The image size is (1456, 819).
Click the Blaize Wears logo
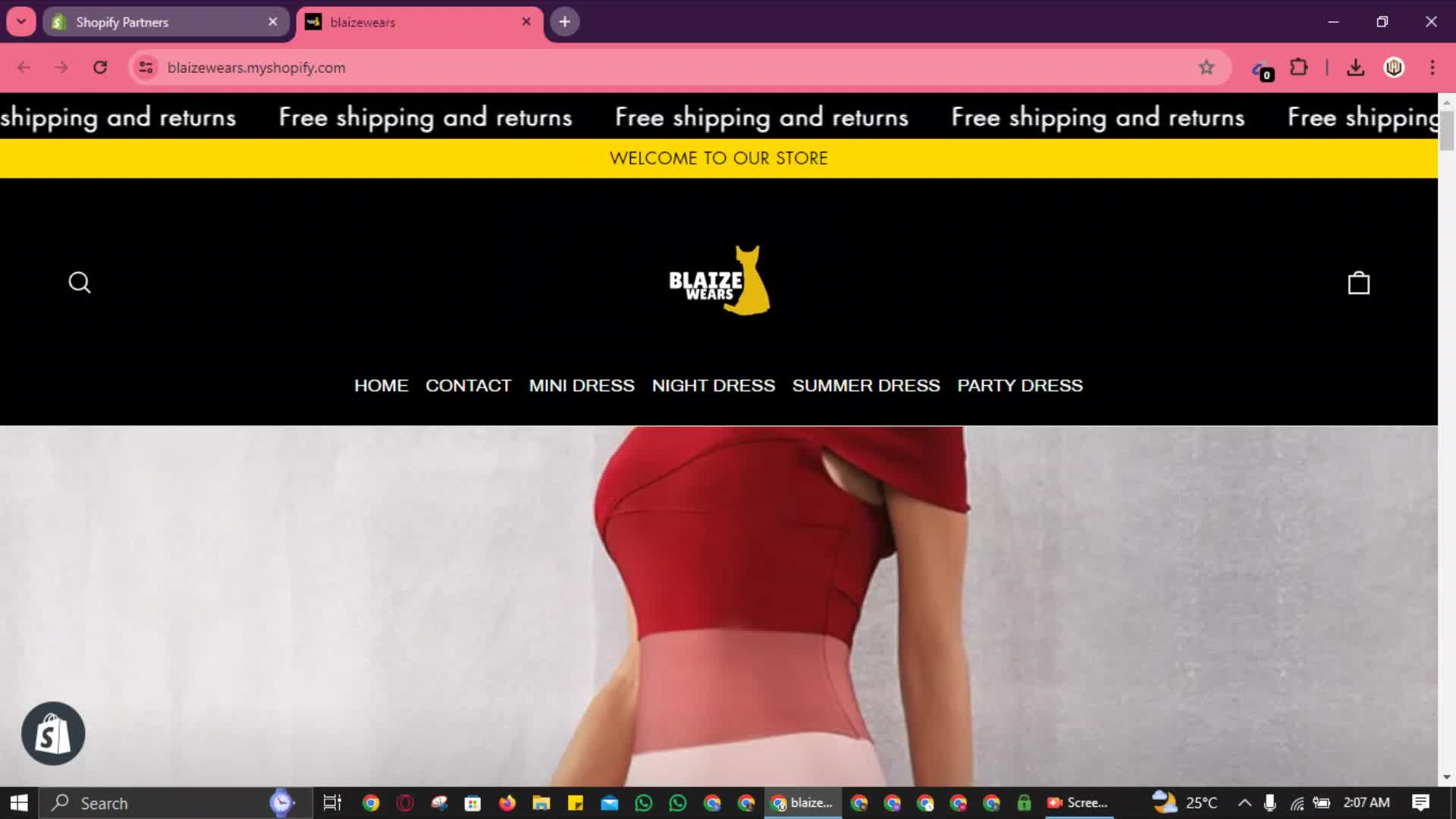coord(719,281)
